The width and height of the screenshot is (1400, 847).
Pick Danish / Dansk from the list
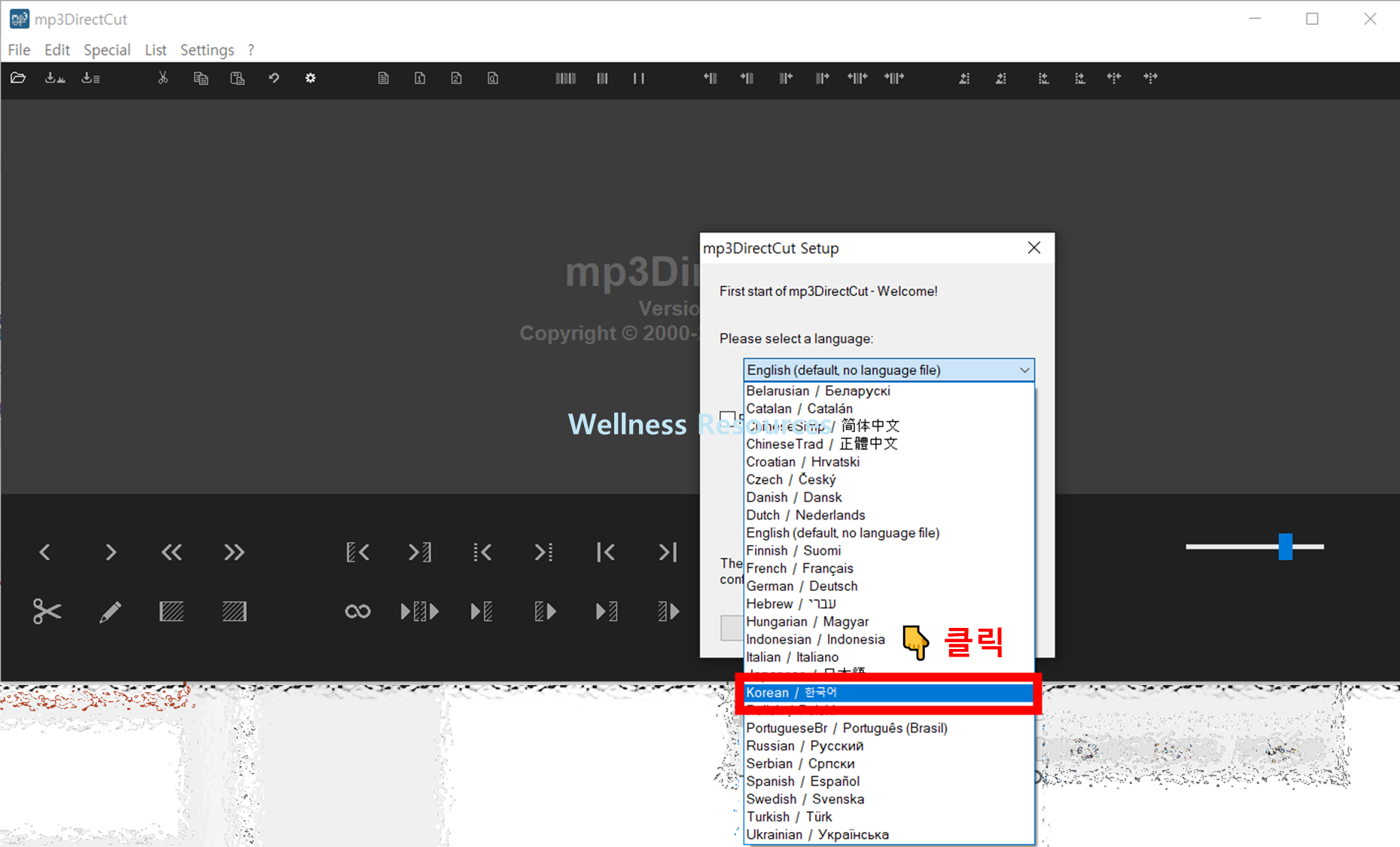click(888, 498)
